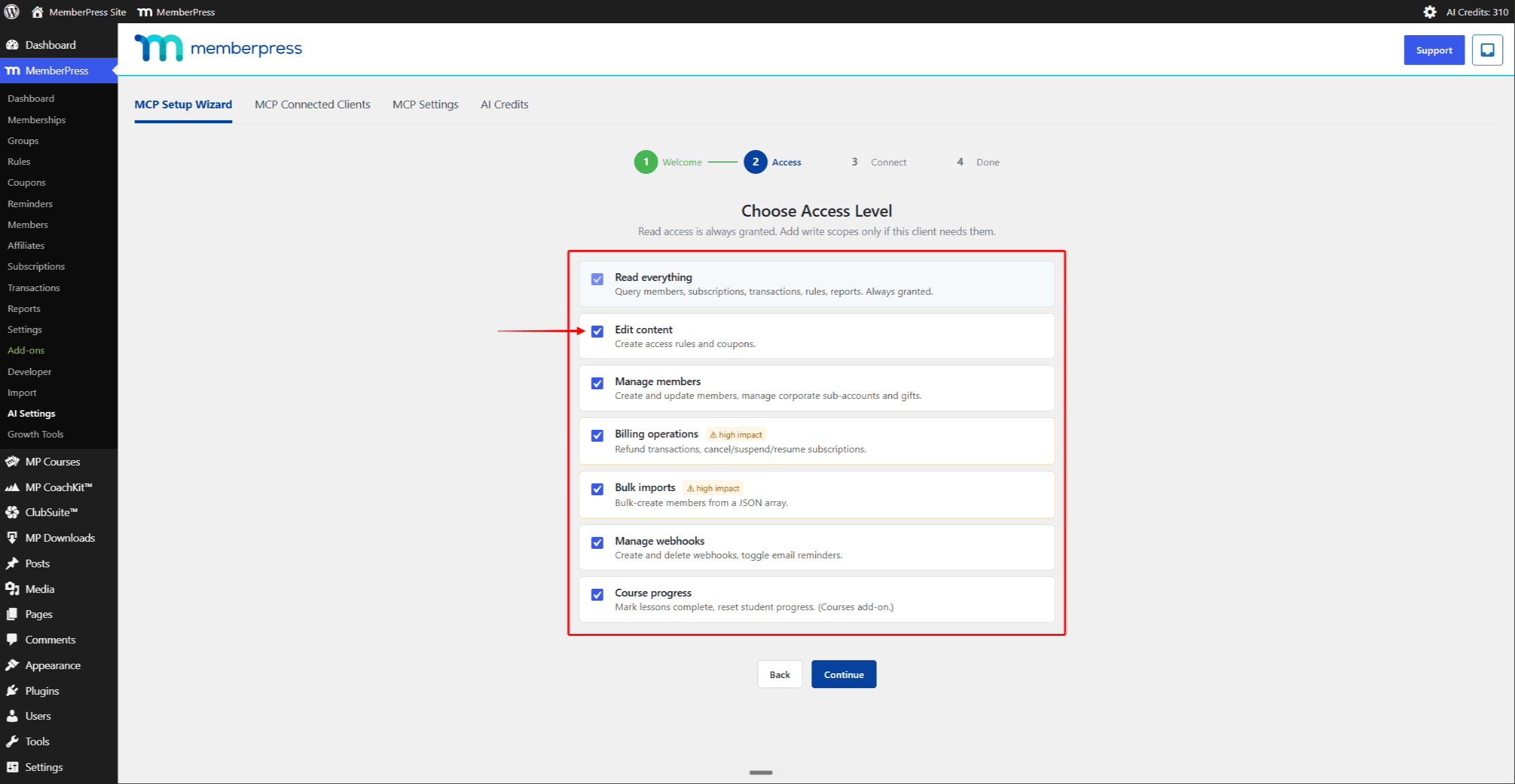Open Developer in the sidebar submenu
Viewport: 1515px width, 784px height.
point(29,371)
